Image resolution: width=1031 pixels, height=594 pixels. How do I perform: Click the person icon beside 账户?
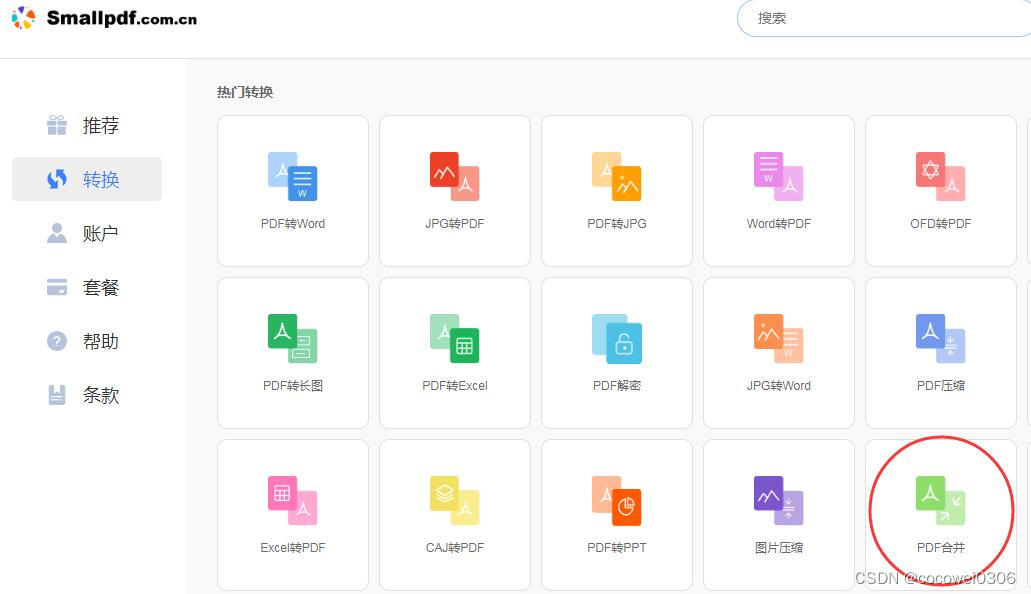pyautogui.click(x=57, y=233)
